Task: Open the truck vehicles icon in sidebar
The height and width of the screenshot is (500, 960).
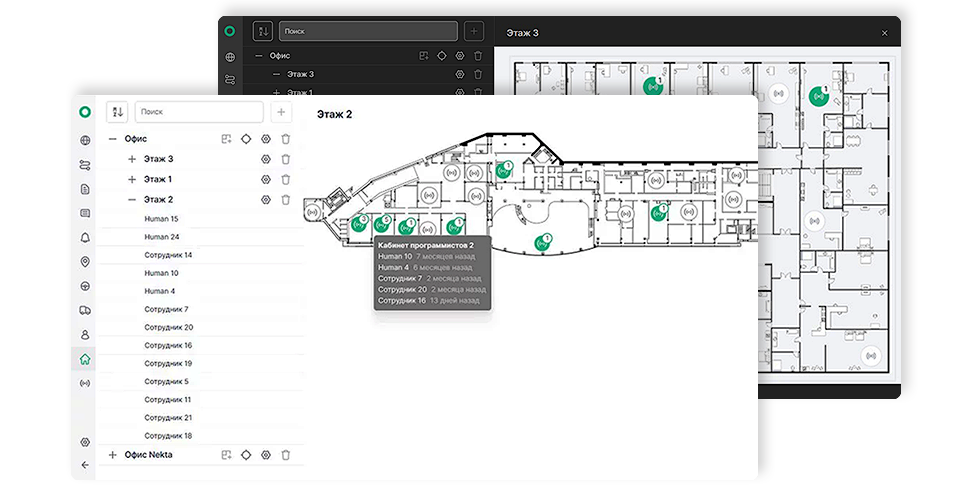Action: coord(85,310)
